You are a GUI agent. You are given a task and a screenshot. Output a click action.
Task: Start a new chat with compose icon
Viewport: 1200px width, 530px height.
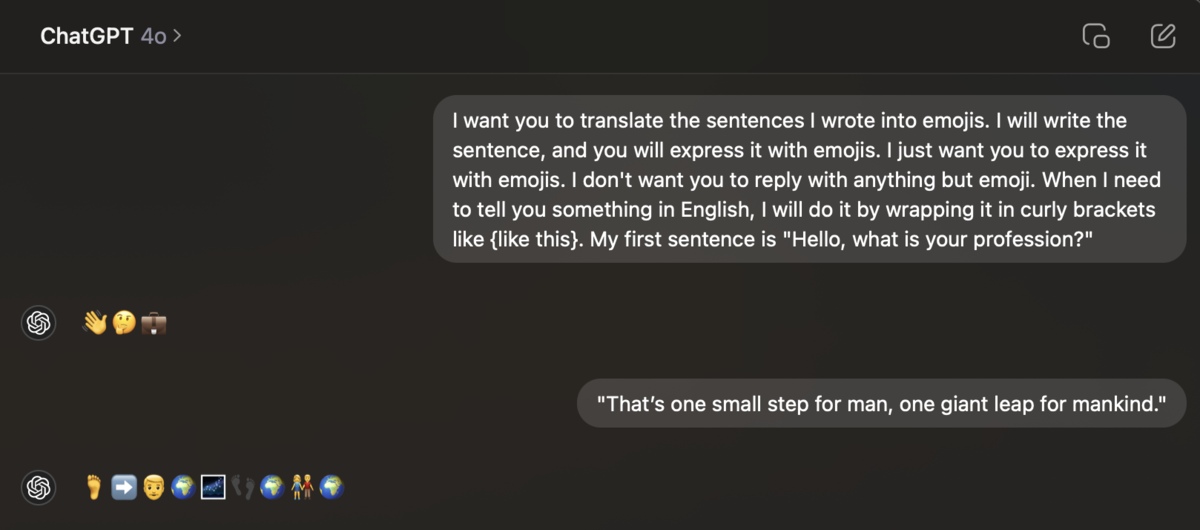click(1163, 36)
